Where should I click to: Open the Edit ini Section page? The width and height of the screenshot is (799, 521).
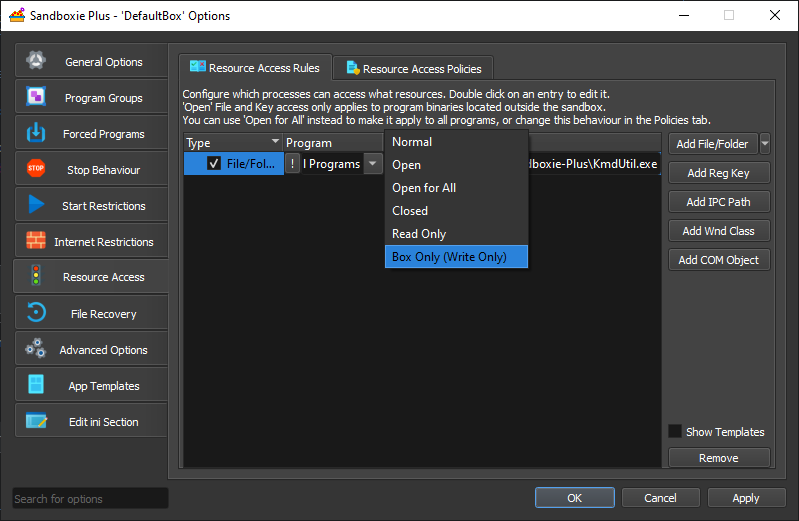[91, 422]
